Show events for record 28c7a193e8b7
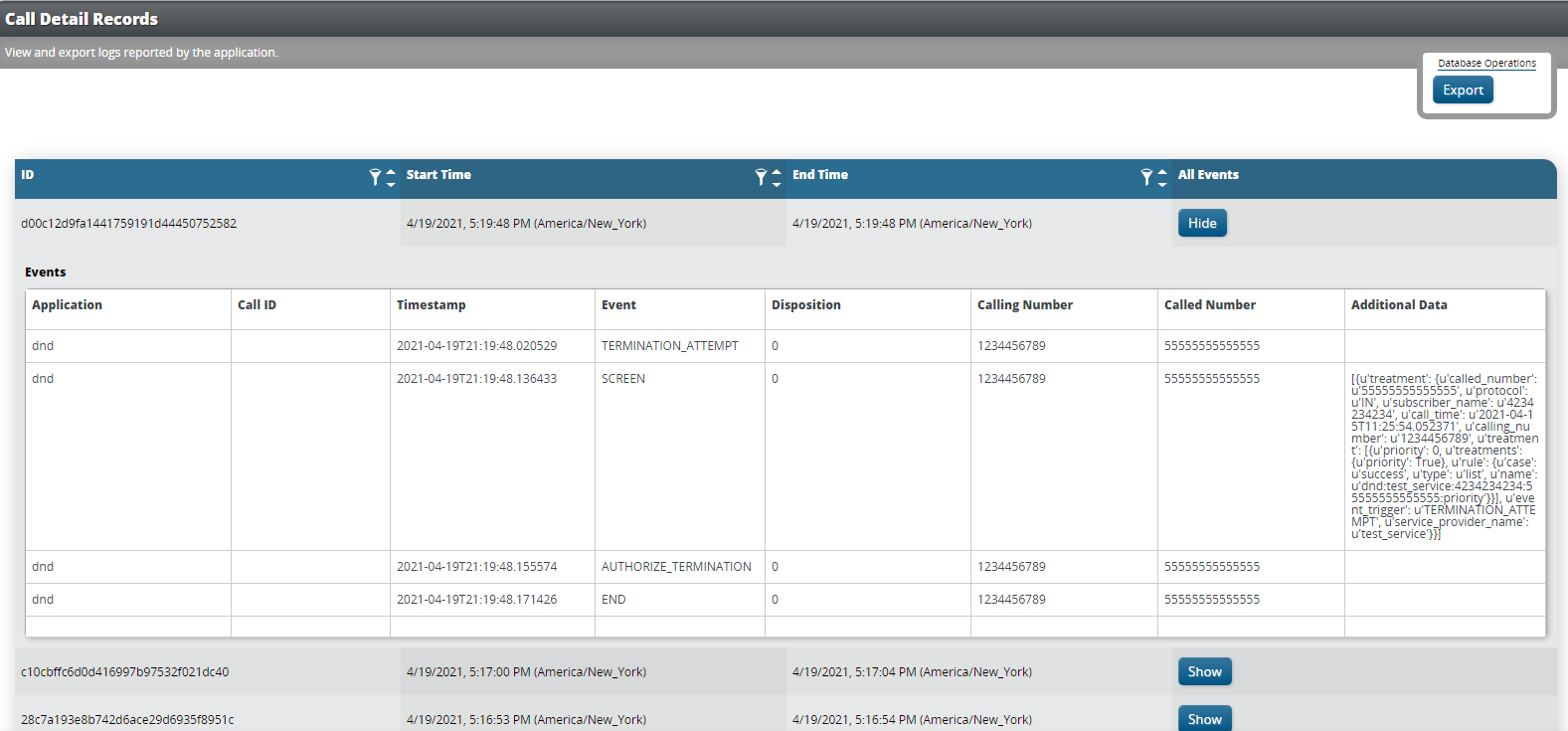Image resolution: width=1568 pixels, height=731 pixels. tap(1204, 719)
